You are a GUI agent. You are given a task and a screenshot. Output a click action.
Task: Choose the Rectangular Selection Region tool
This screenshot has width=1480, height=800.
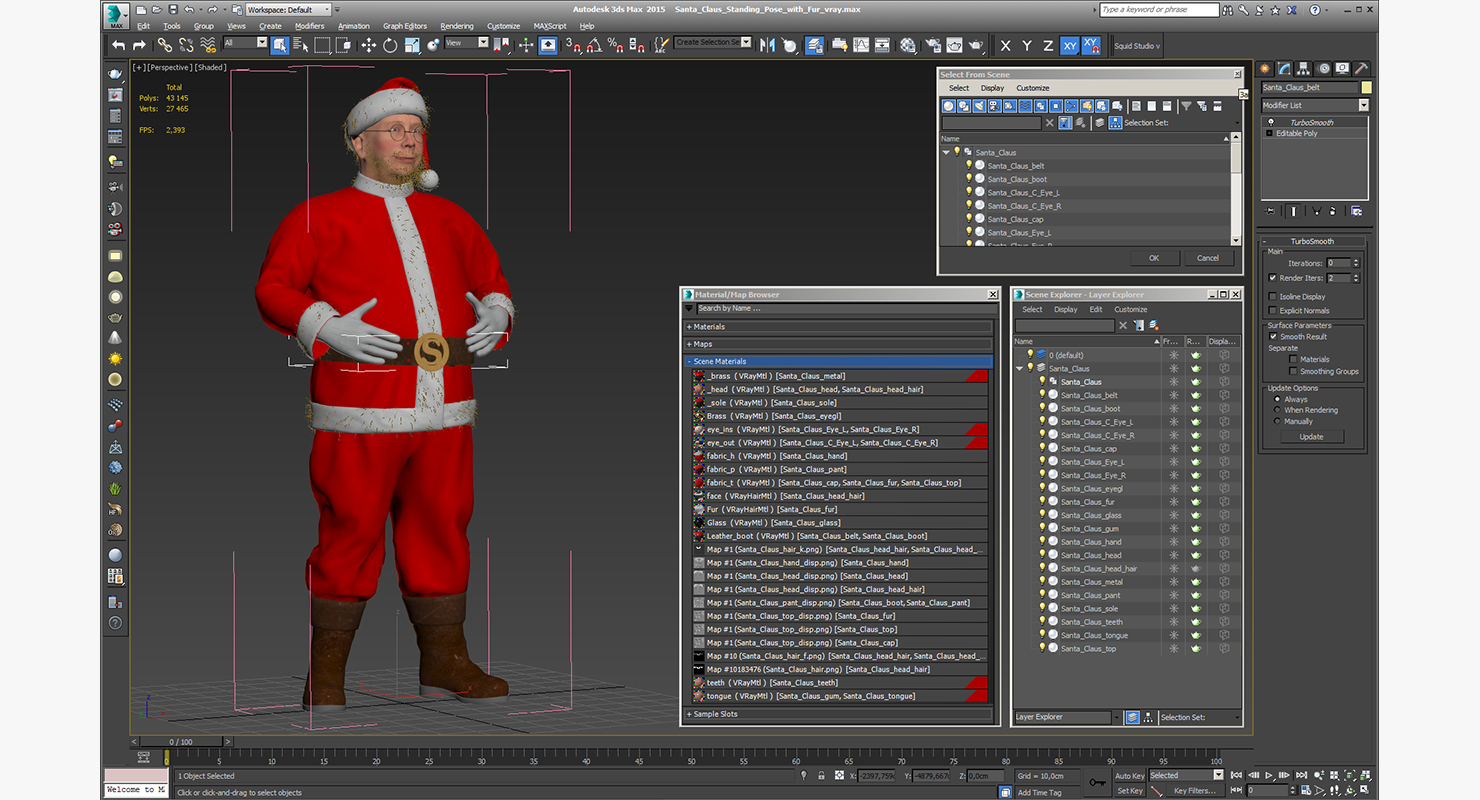pos(323,45)
